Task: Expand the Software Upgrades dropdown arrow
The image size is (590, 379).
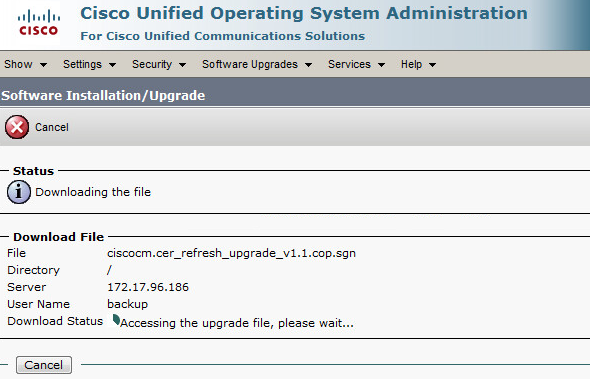Action: coord(309,65)
